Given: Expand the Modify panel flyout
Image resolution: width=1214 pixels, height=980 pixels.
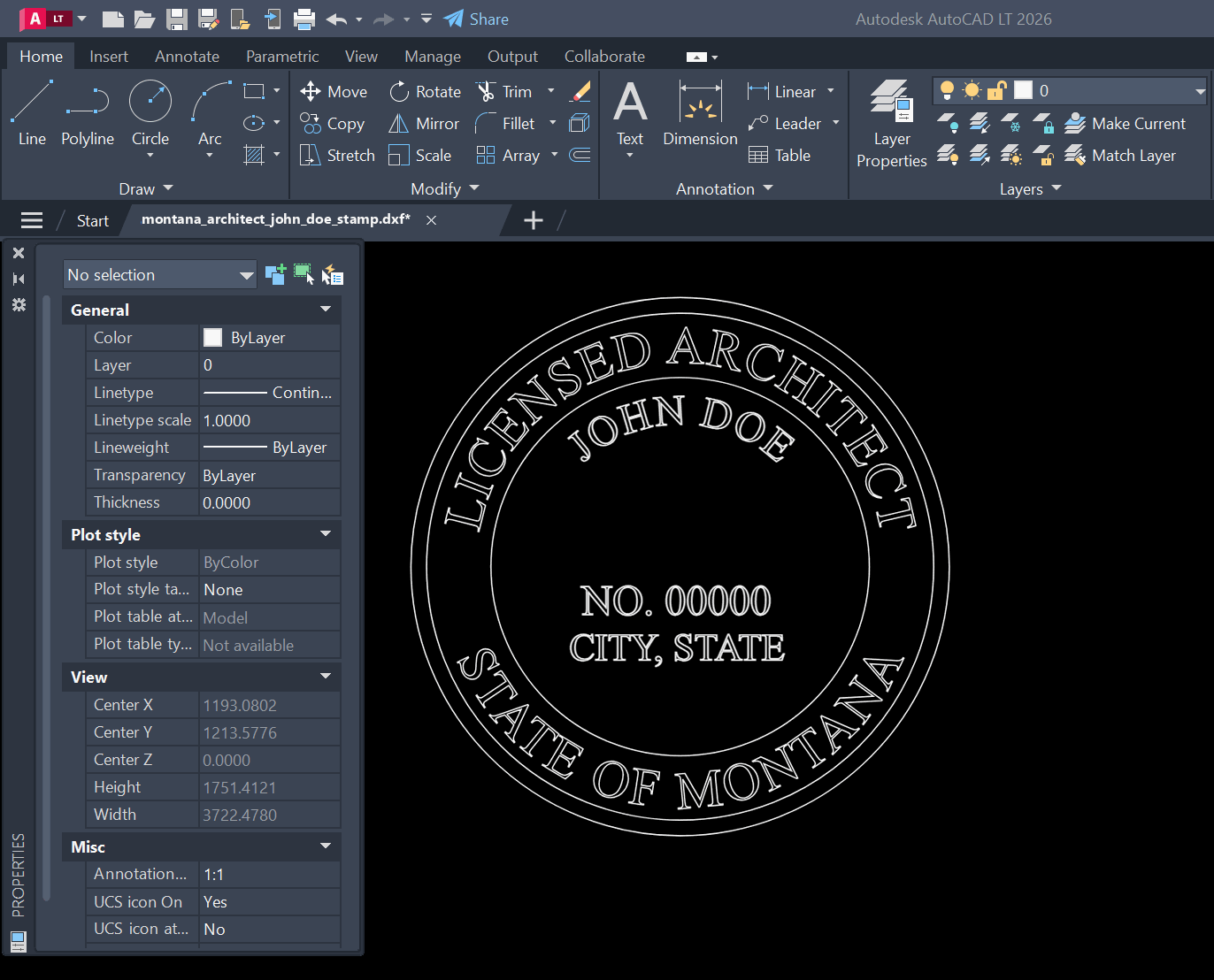Looking at the screenshot, I should pos(445,188).
